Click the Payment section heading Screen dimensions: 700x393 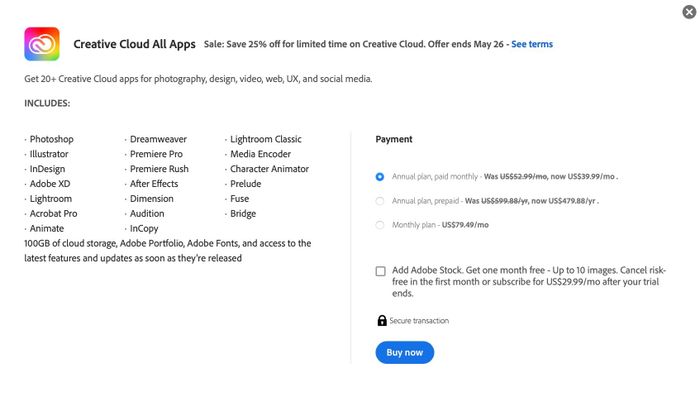pos(394,139)
